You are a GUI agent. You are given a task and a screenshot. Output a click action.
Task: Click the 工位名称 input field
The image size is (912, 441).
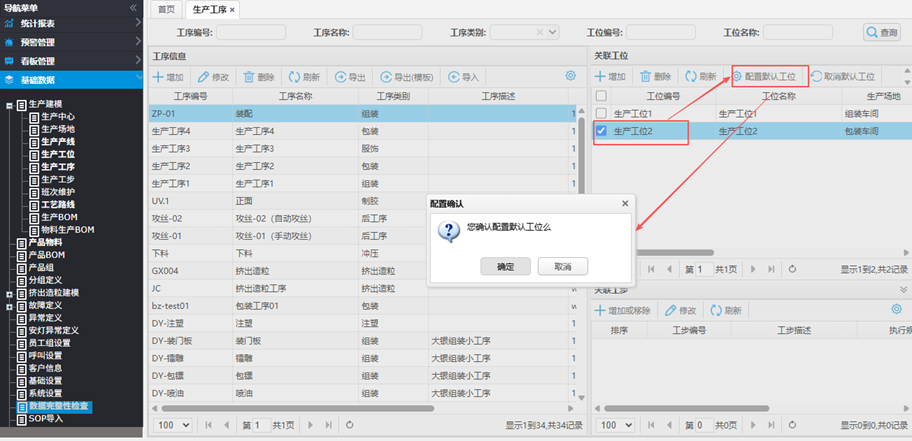(798, 33)
